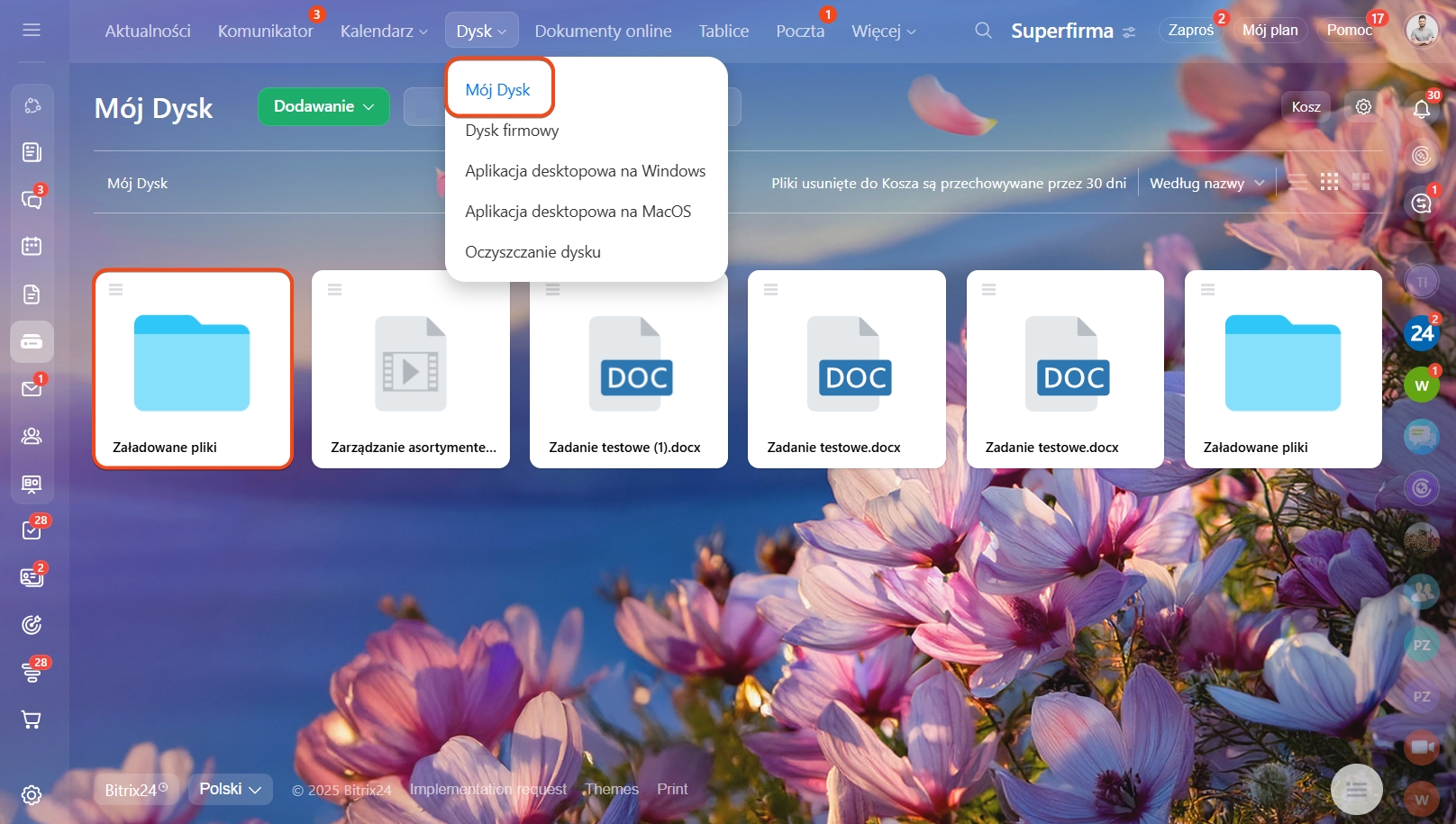This screenshot has width=1456, height=824.
Task: Open the shopping cart icon in sidebar
Action: (32, 720)
